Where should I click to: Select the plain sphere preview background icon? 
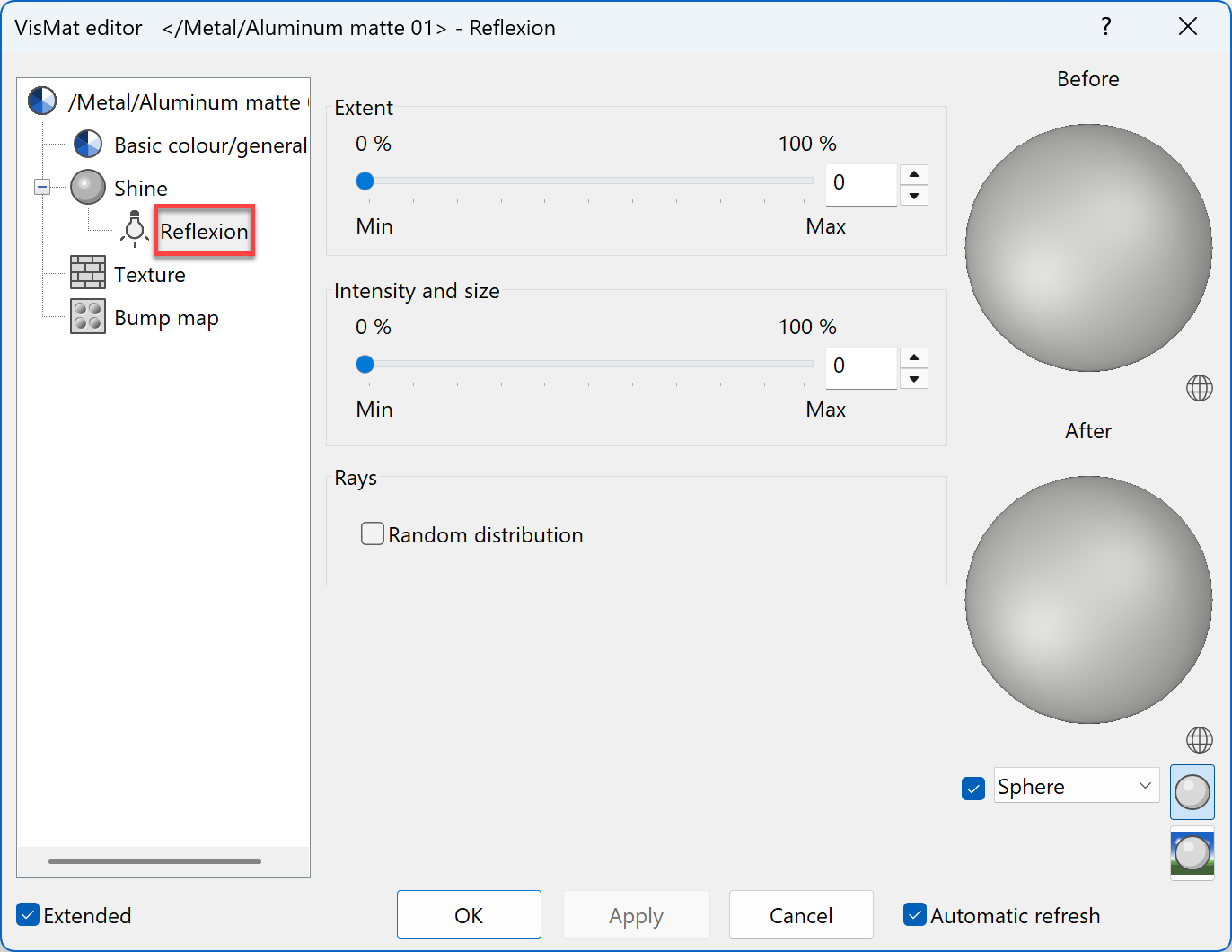pos(1192,792)
